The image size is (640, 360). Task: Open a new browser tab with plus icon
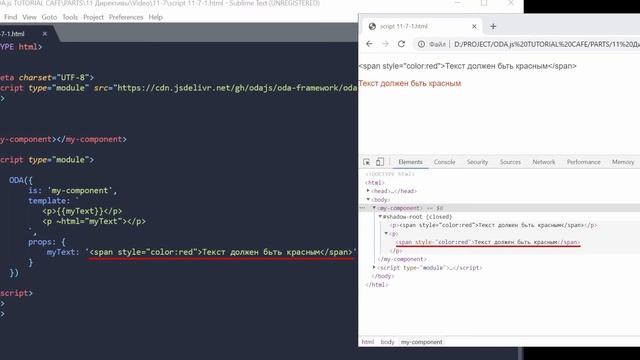(493, 26)
